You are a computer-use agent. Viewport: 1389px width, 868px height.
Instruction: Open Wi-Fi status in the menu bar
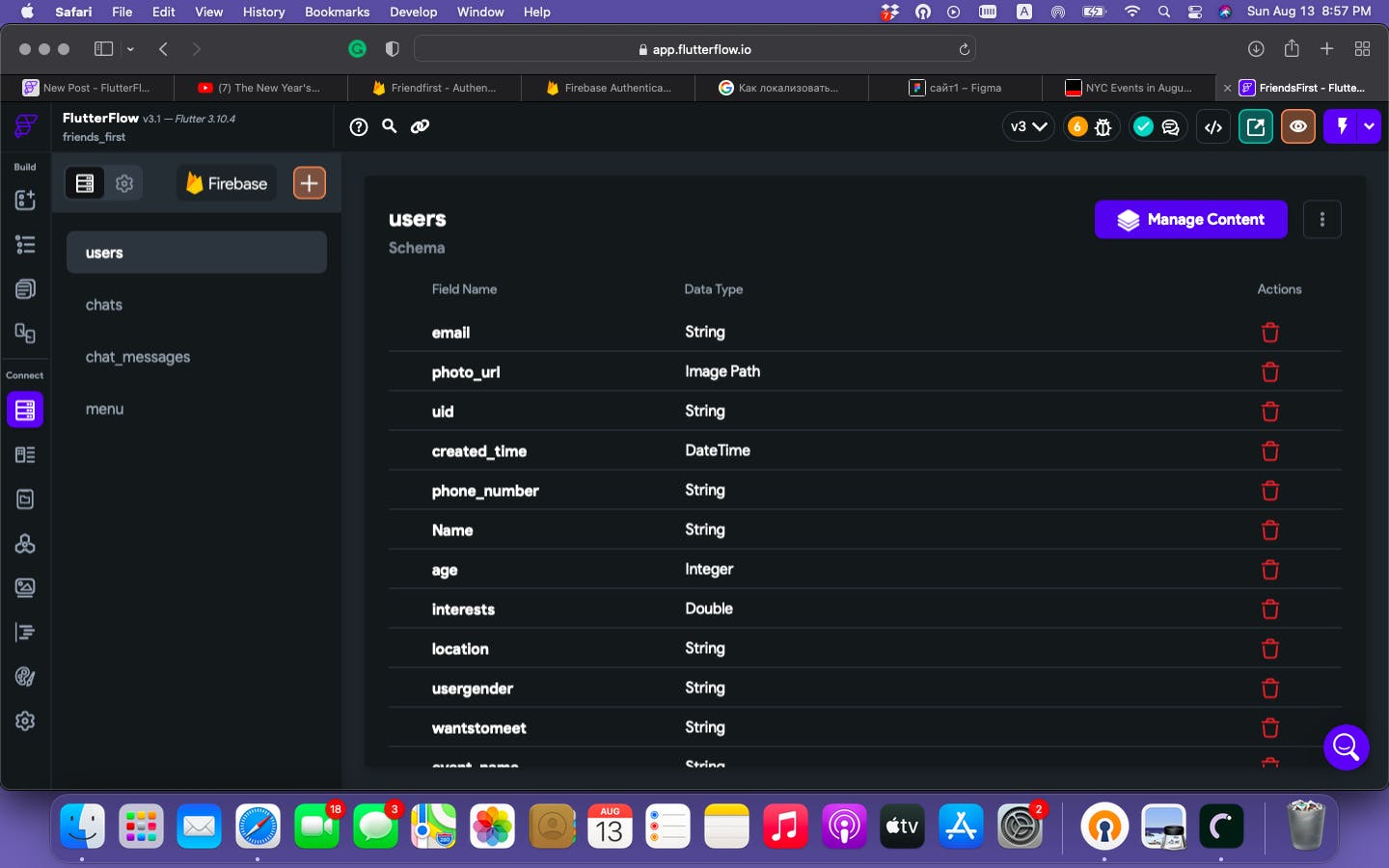point(1132,12)
